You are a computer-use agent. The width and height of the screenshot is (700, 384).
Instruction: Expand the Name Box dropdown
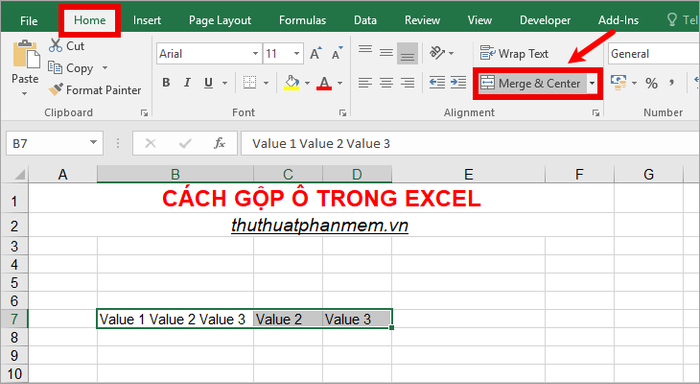click(93, 142)
